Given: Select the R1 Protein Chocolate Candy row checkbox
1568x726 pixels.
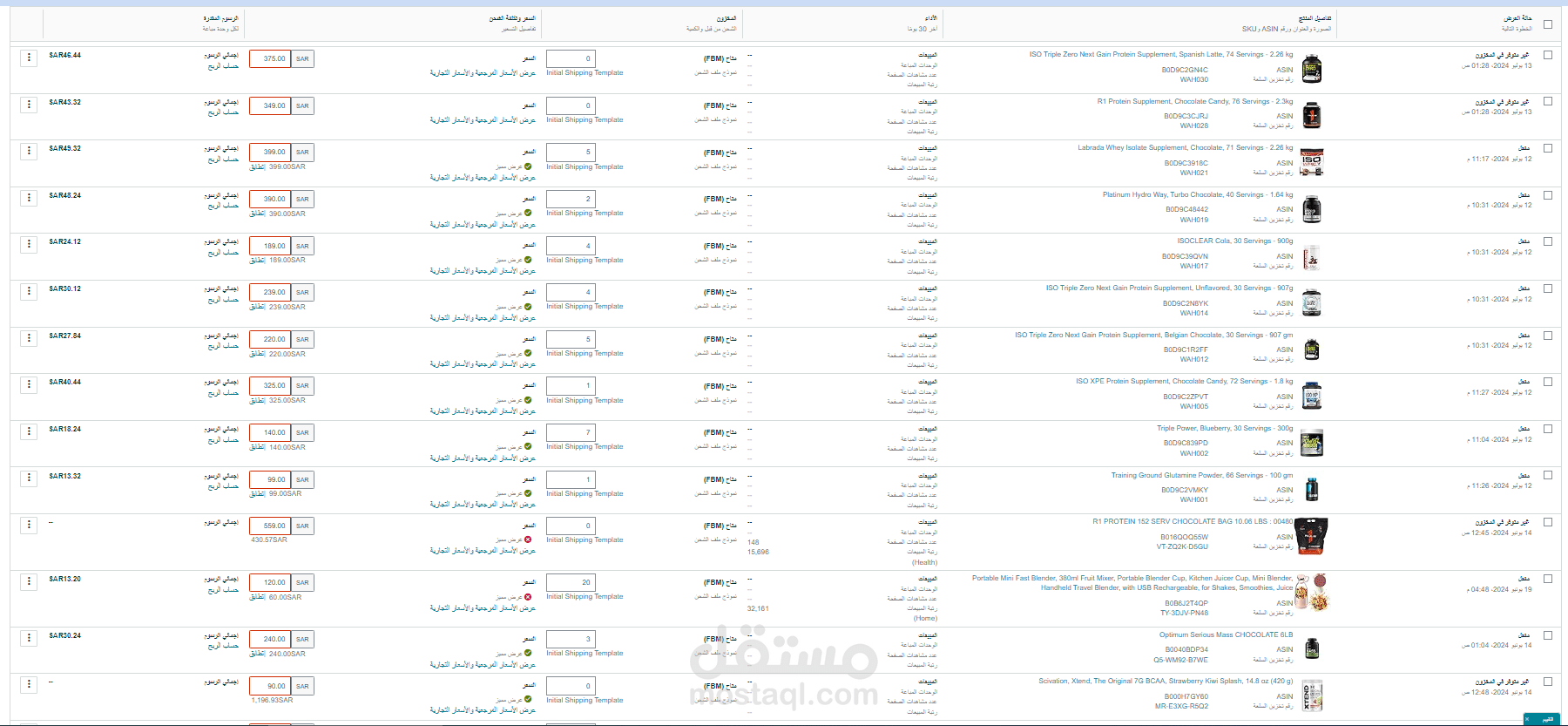Looking at the screenshot, I should click(1548, 102).
